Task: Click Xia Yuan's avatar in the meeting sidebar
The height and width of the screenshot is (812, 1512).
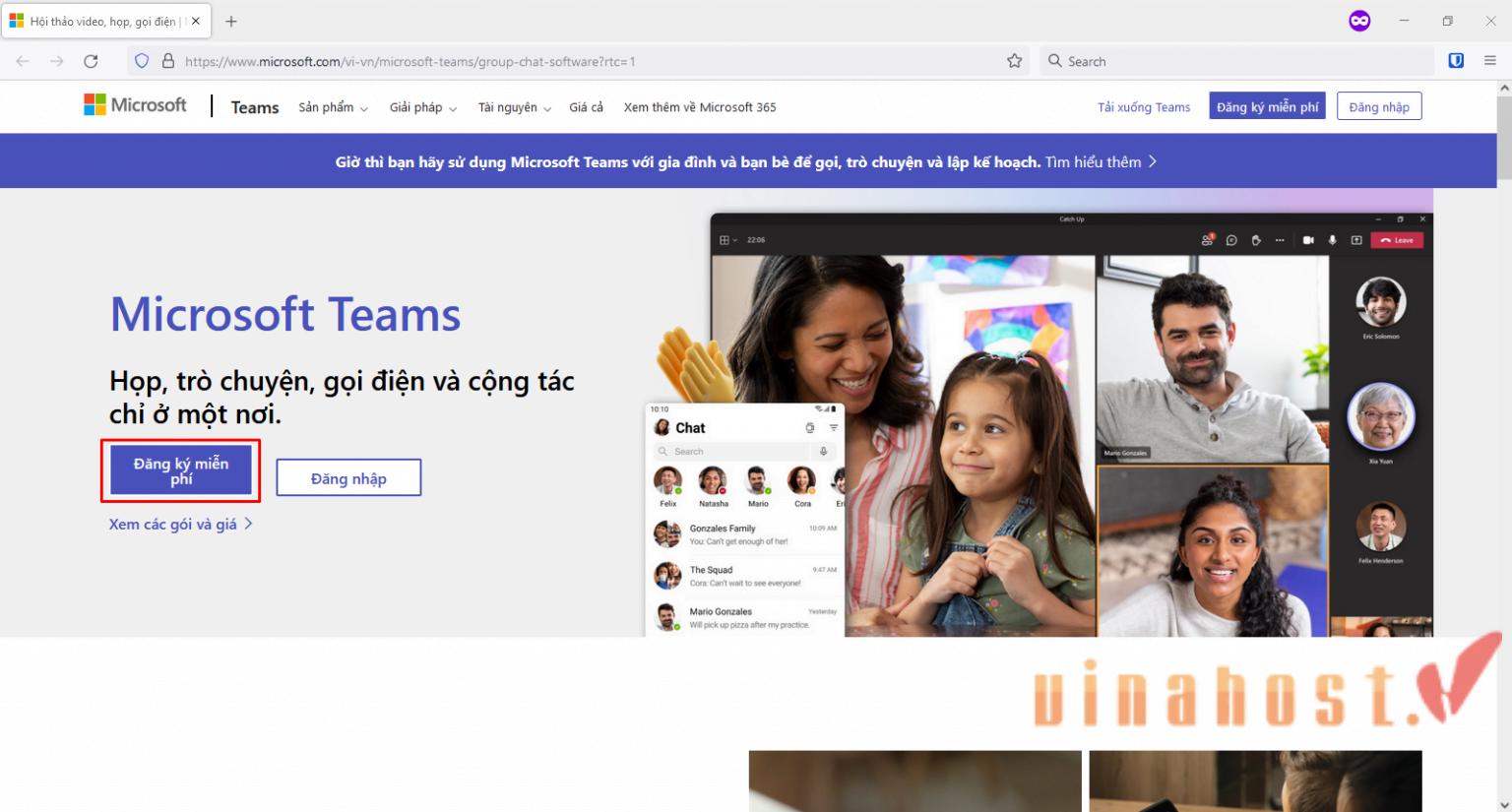Action: click(x=1381, y=416)
